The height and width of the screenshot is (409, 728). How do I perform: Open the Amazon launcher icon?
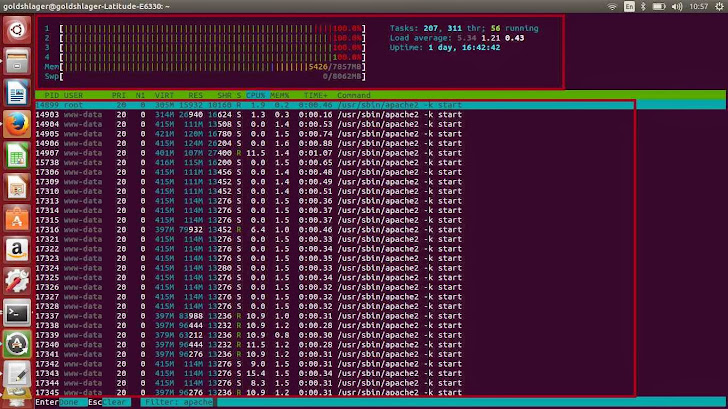coord(17,250)
